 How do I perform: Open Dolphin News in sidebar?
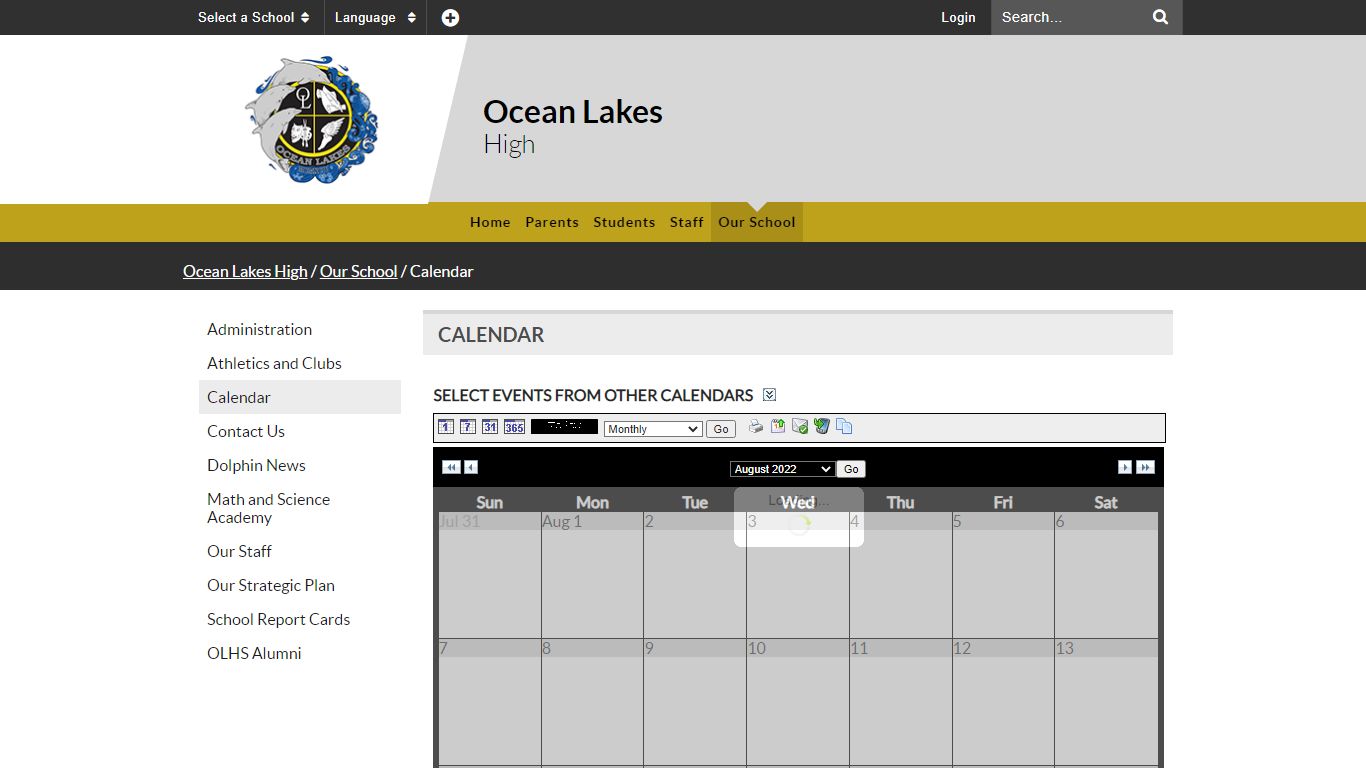pos(300,465)
